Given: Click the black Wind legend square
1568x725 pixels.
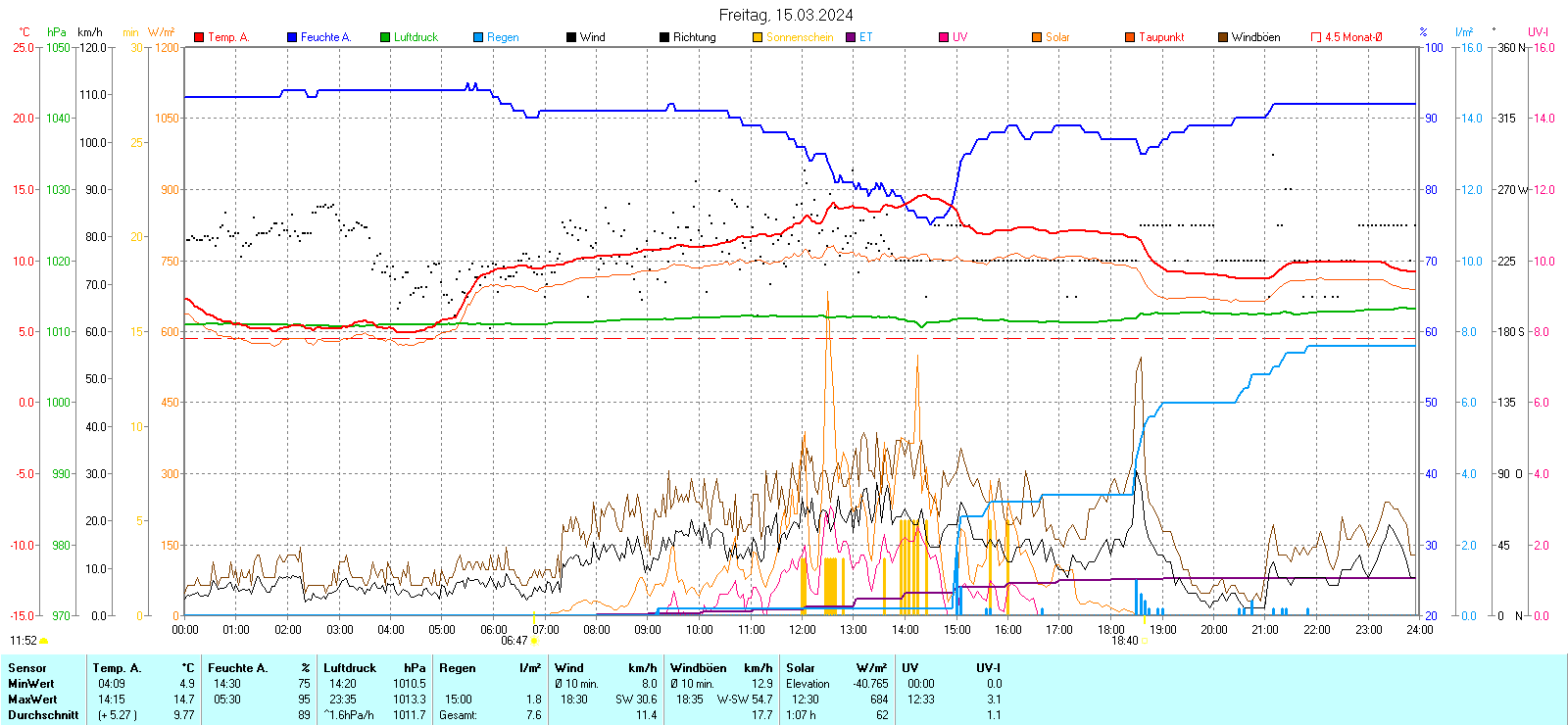Looking at the screenshot, I should [571, 37].
